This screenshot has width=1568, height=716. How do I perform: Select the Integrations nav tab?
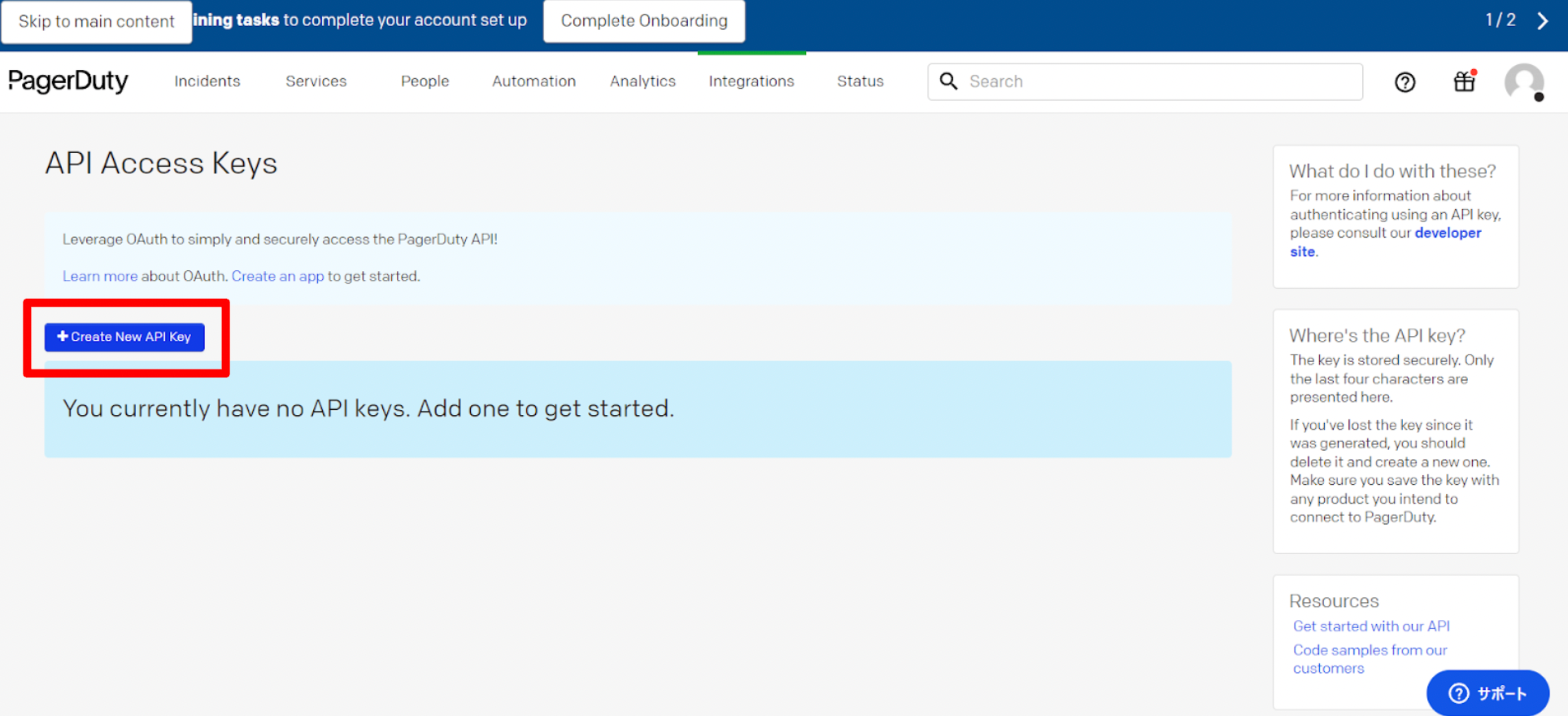point(751,81)
